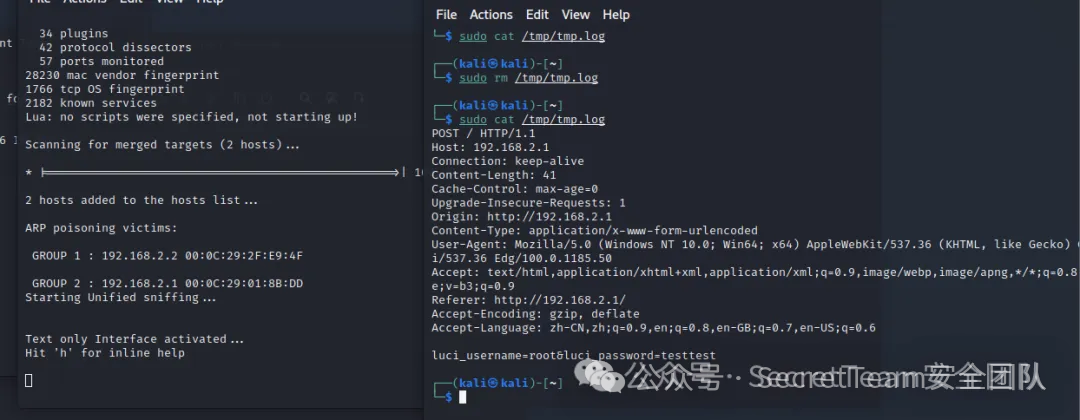Click 'Scanning for merged targets (2 hosts)' line
The height and width of the screenshot is (420, 1080).
163,145
